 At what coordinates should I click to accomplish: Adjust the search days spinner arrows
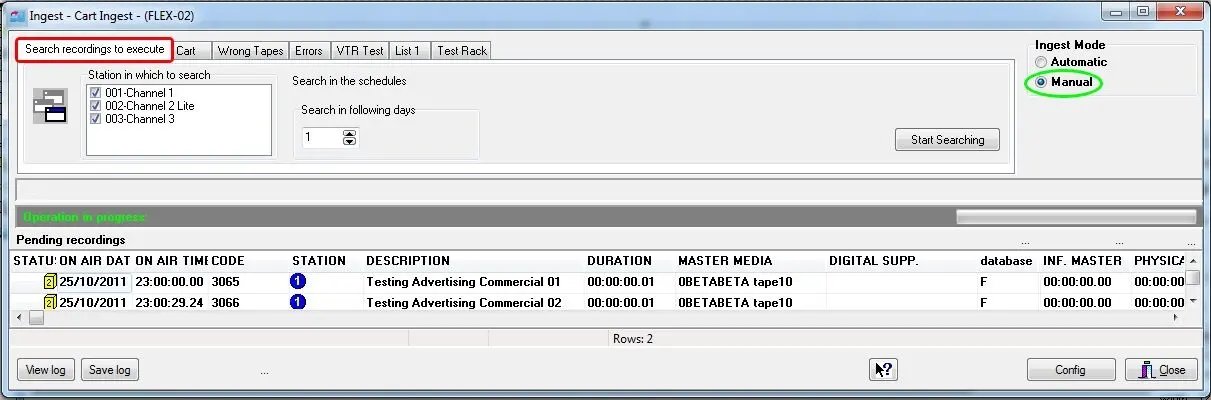coord(349,138)
